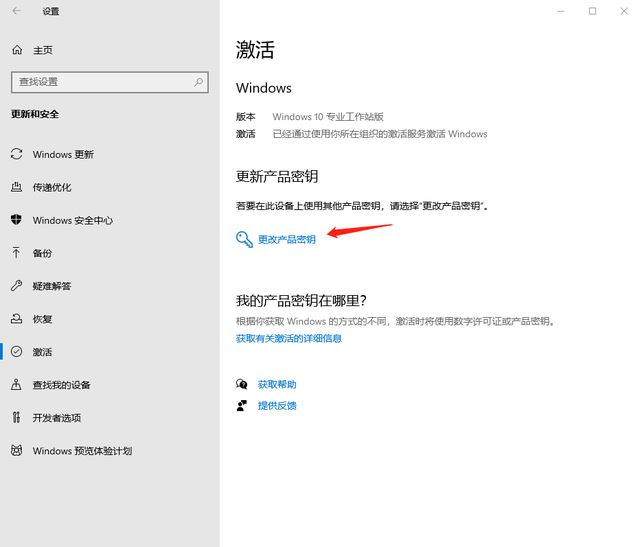The height and width of the screenshot is (547, 640).
Task: Open 获取有关激活的详细信息 link
Action: (x=289, y=339)
